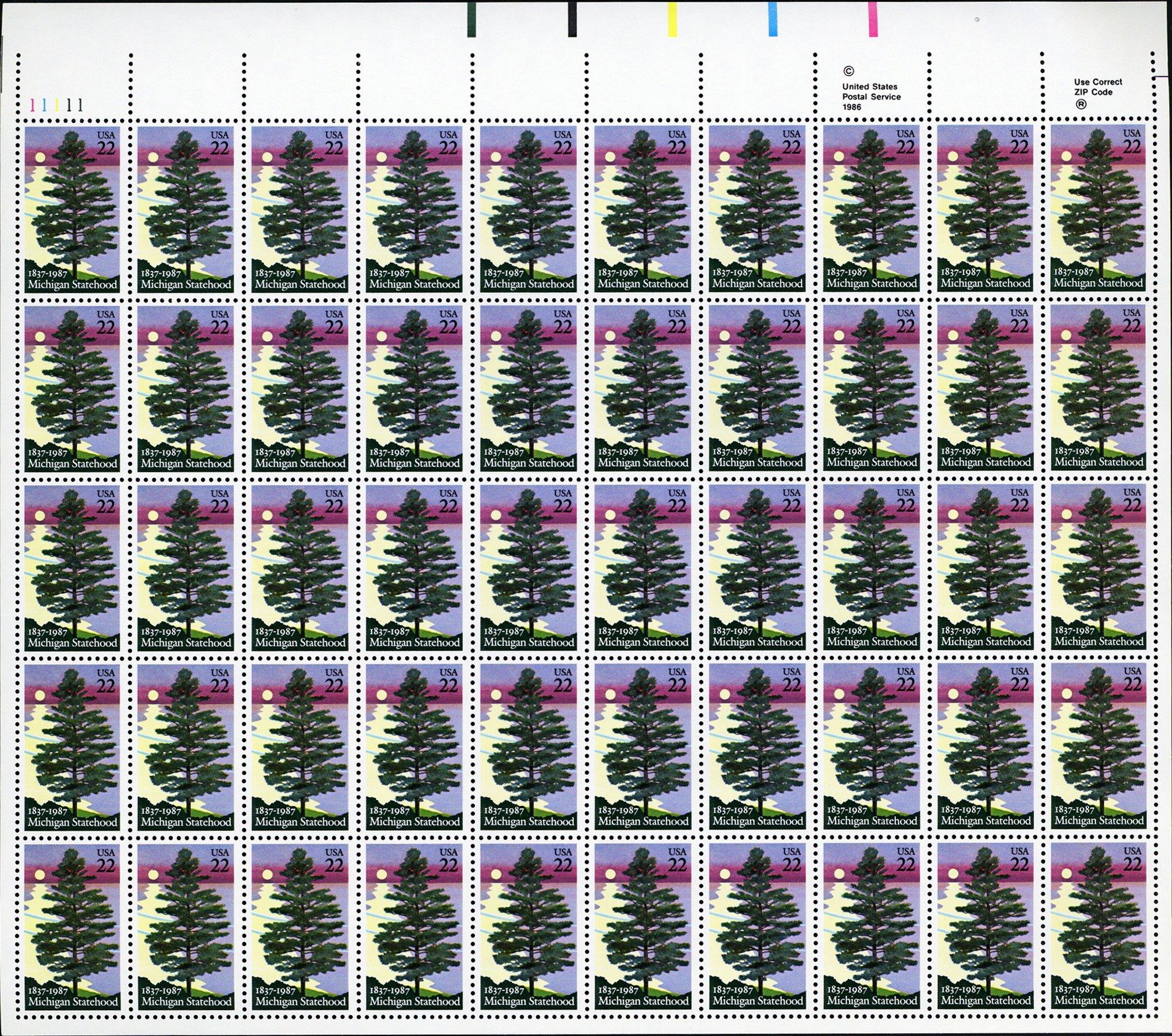Click 'Michigan Statehood' caption on the bottom-left stamp
The width and height of the screenshot is (1172, 1036).
tap(72, 1001)
